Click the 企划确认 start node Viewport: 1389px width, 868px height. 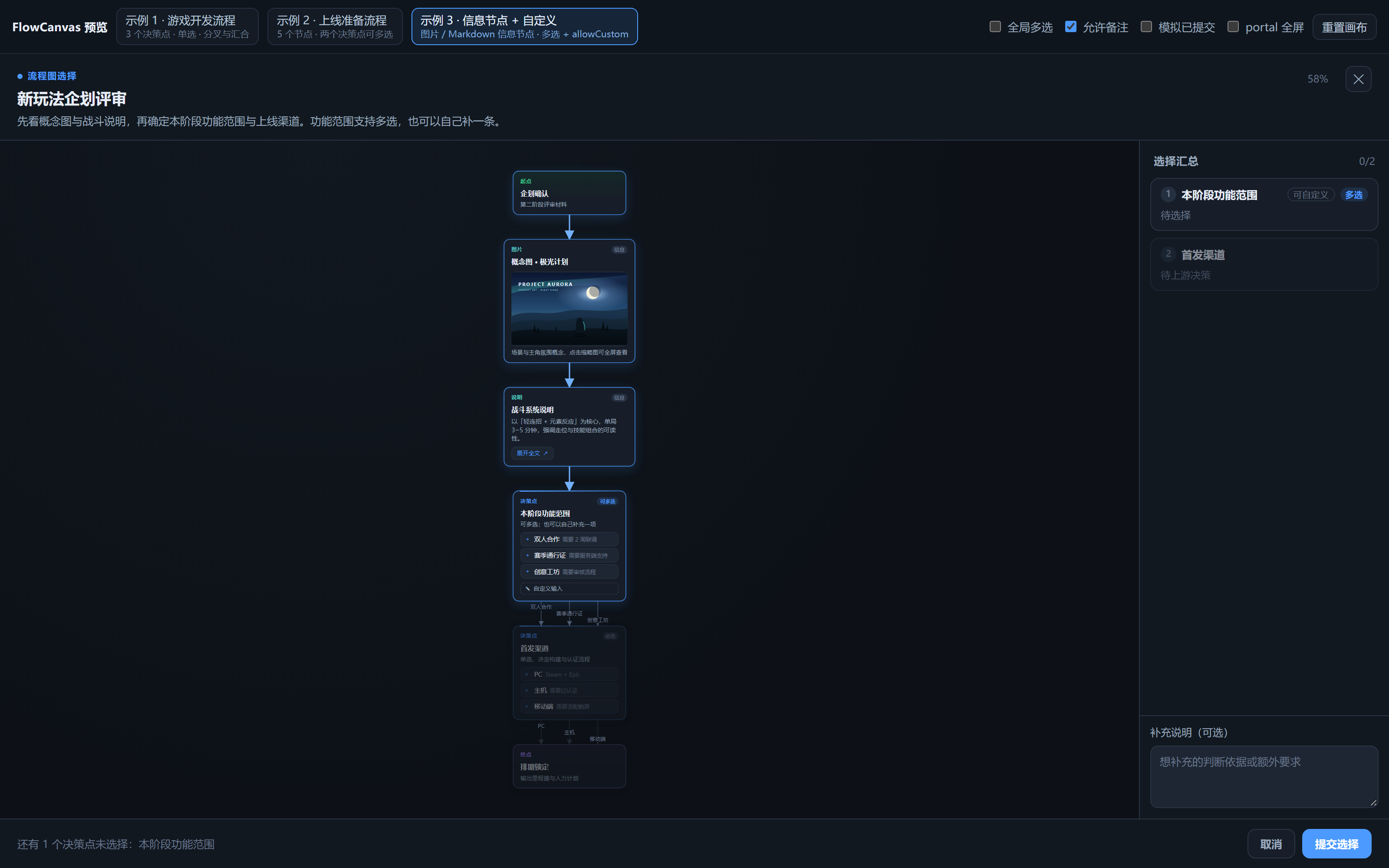pos(569,193)
